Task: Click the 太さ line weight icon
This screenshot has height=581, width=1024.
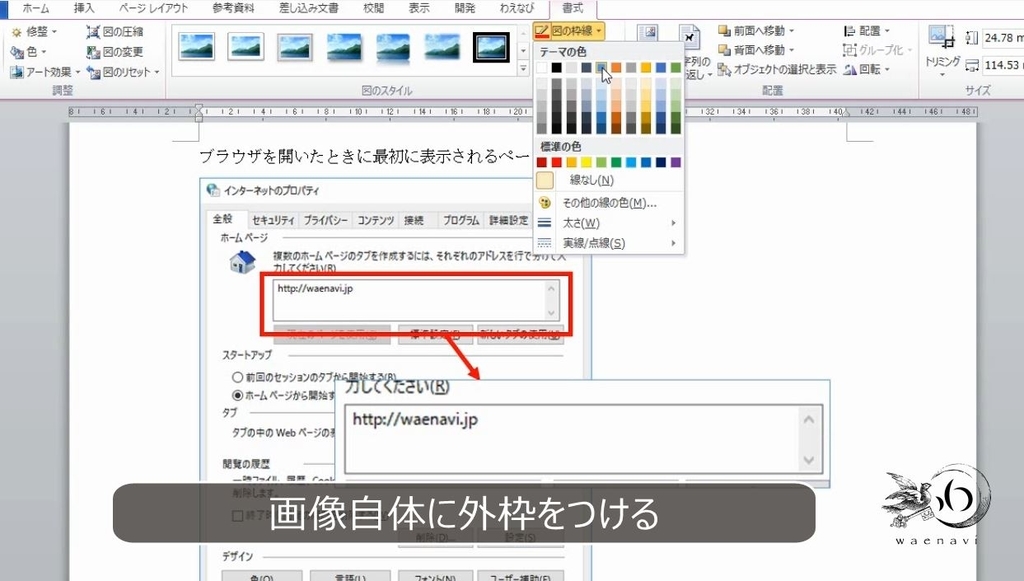Action: coord(545,223)
